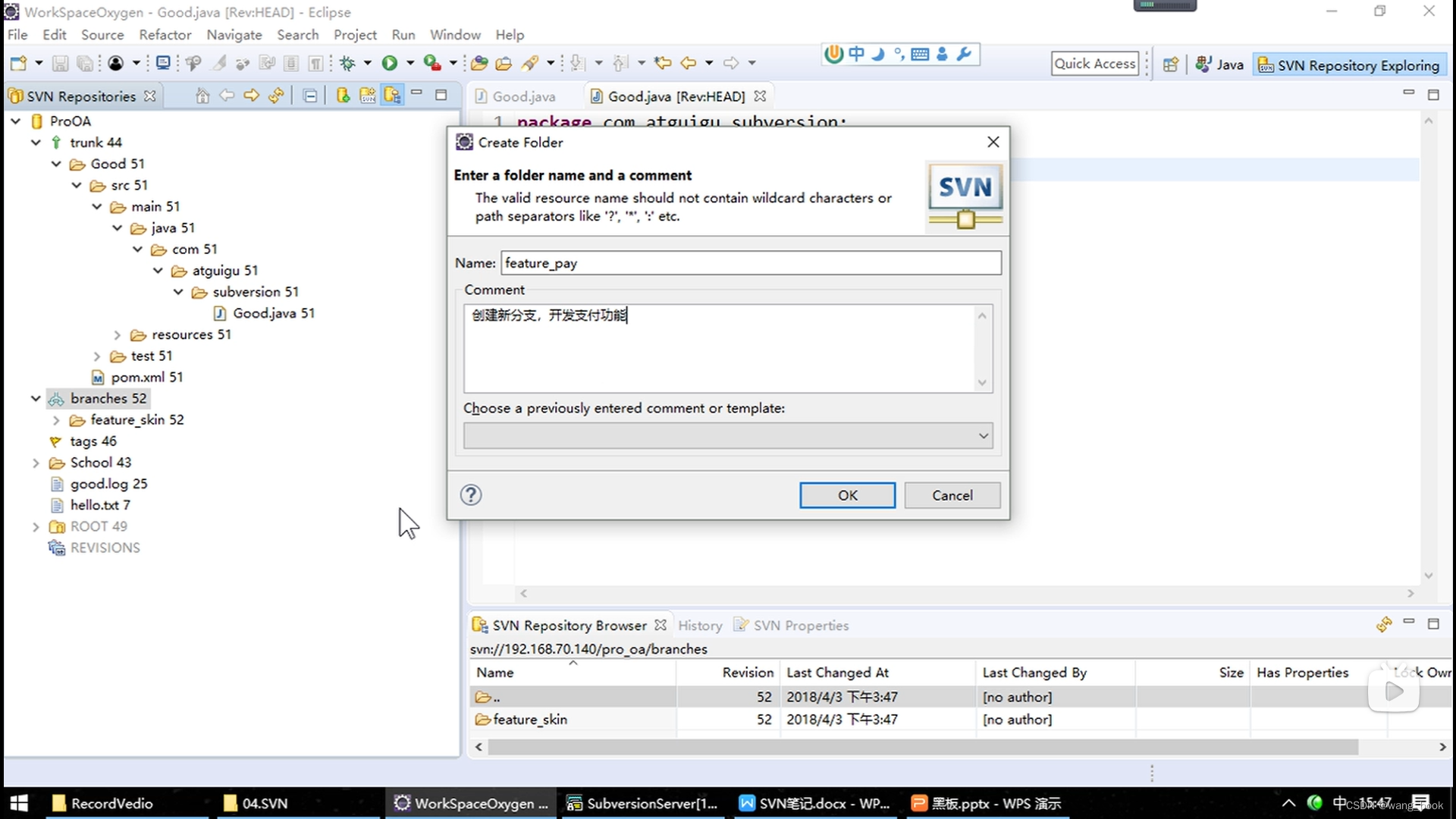Click the Open Type icon in toolbar

pos(479,63)
